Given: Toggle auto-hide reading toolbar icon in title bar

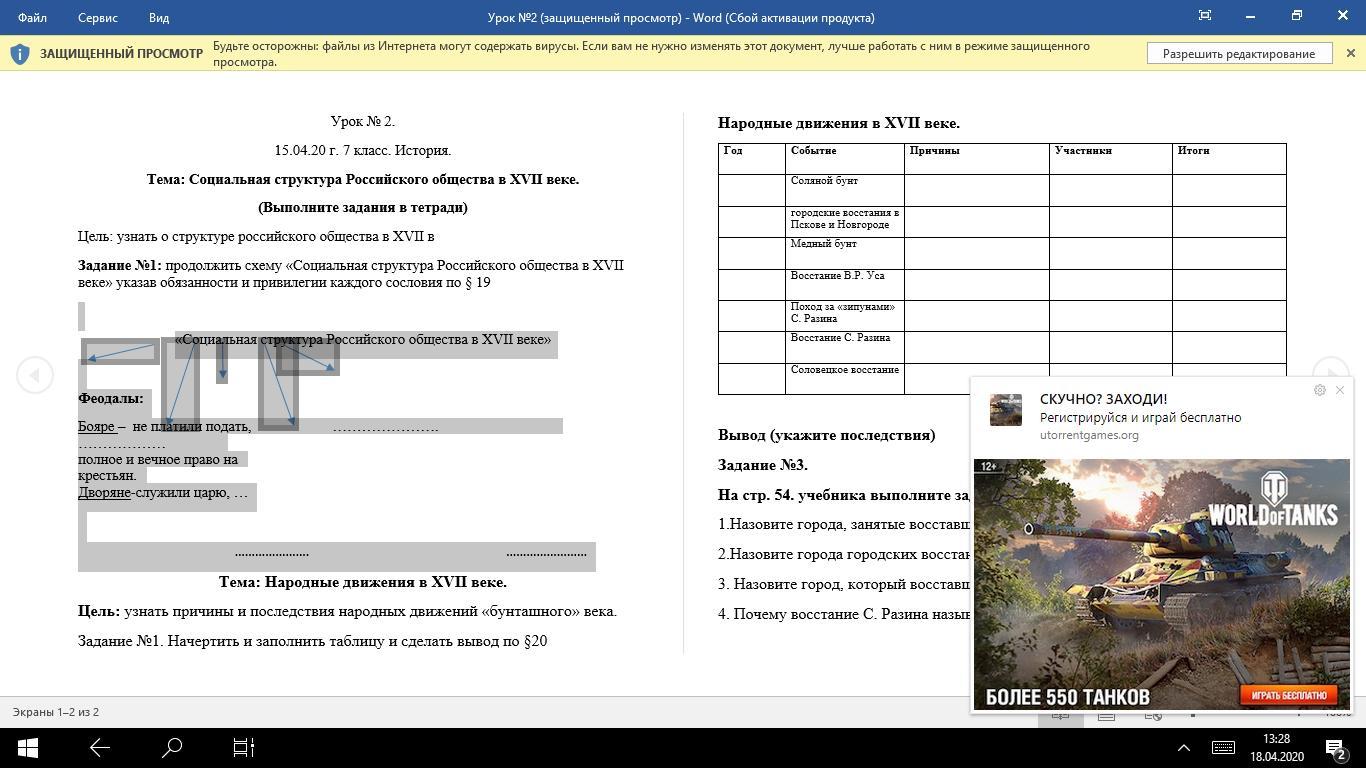Looking at the screenshot, I should tap(1205, 16).
